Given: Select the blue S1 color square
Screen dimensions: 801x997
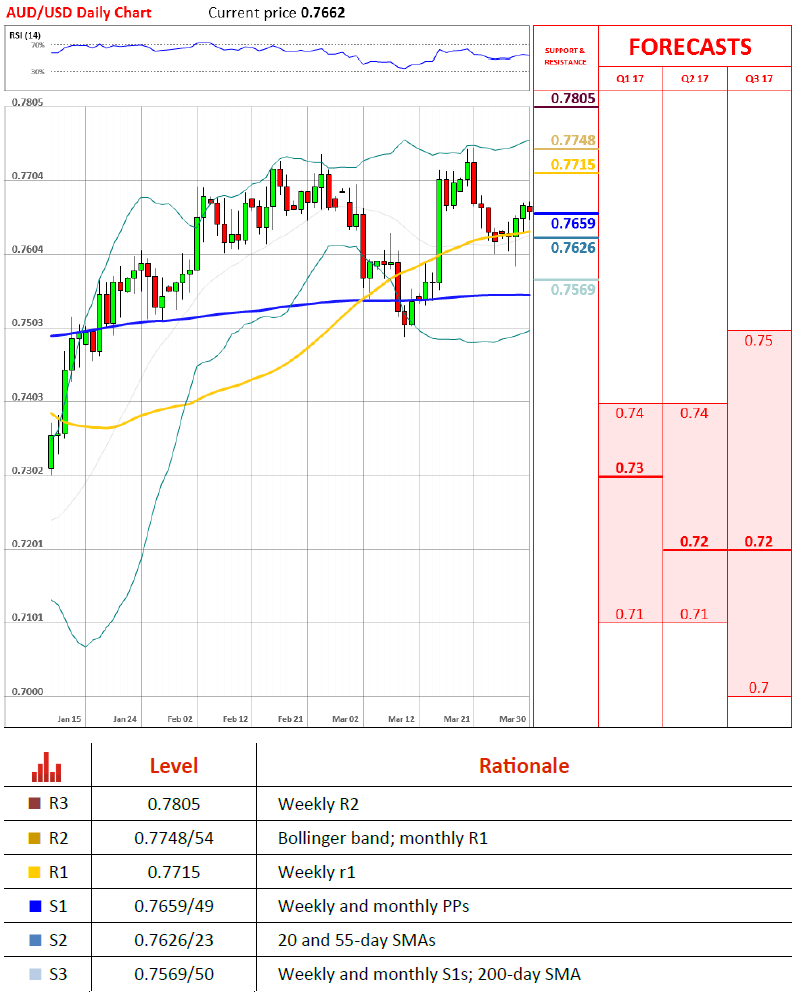Looking at the screenshot, I should [x=37, y=906].
